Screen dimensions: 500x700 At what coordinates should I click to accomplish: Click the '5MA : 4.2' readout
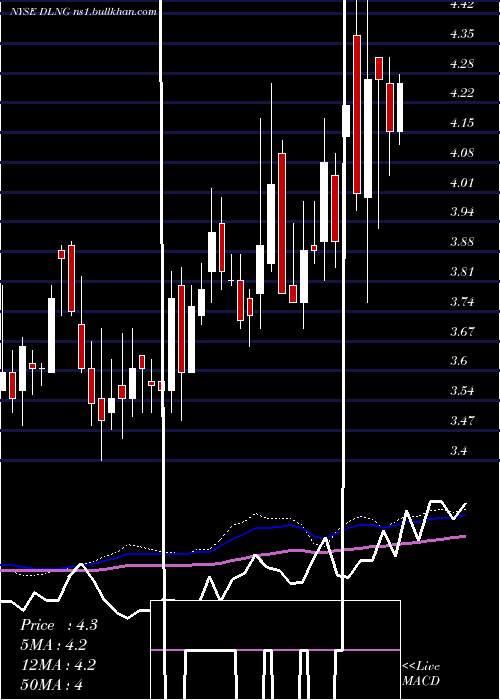(54, 645)
